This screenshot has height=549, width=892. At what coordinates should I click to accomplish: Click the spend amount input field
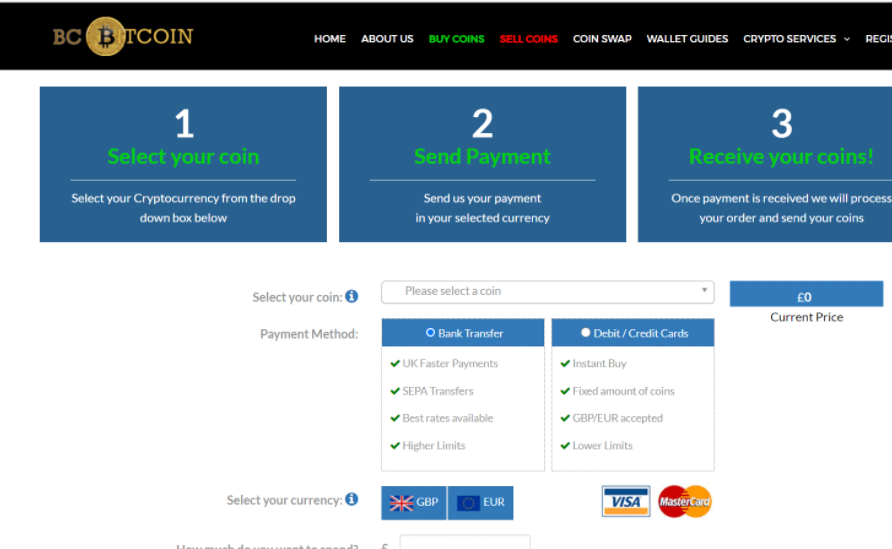[464, 543]
